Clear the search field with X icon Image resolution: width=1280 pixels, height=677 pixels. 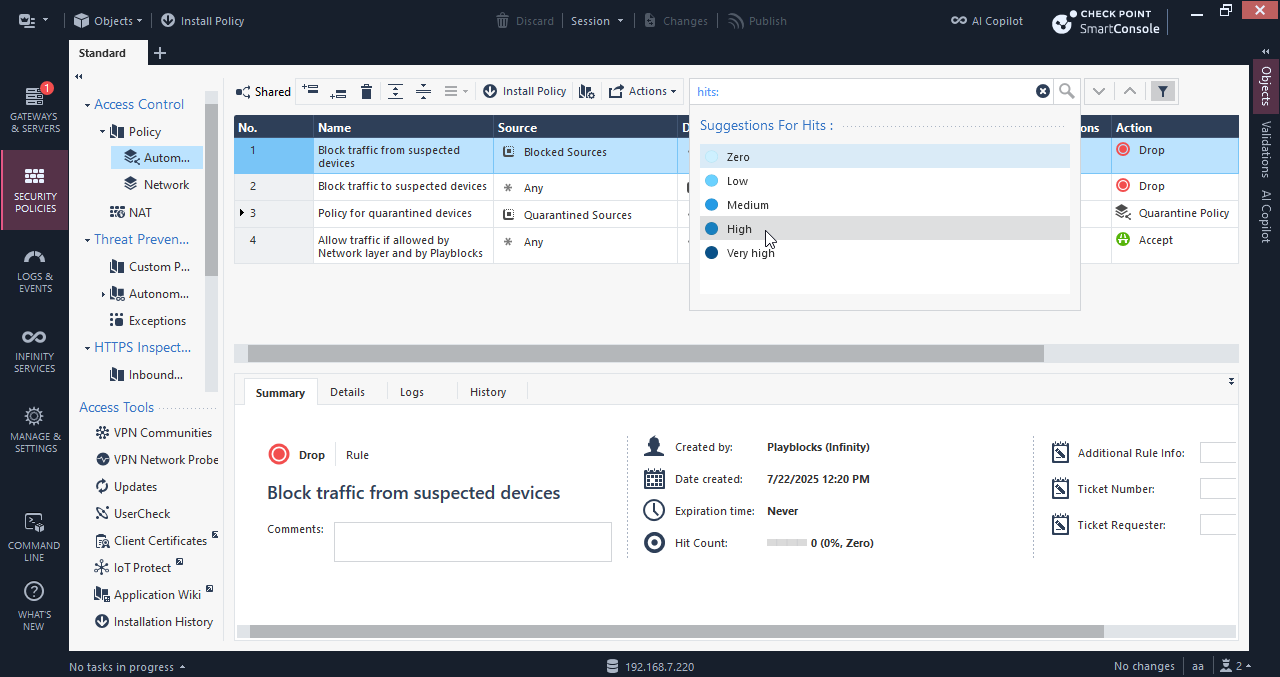tap(1043, 91)
